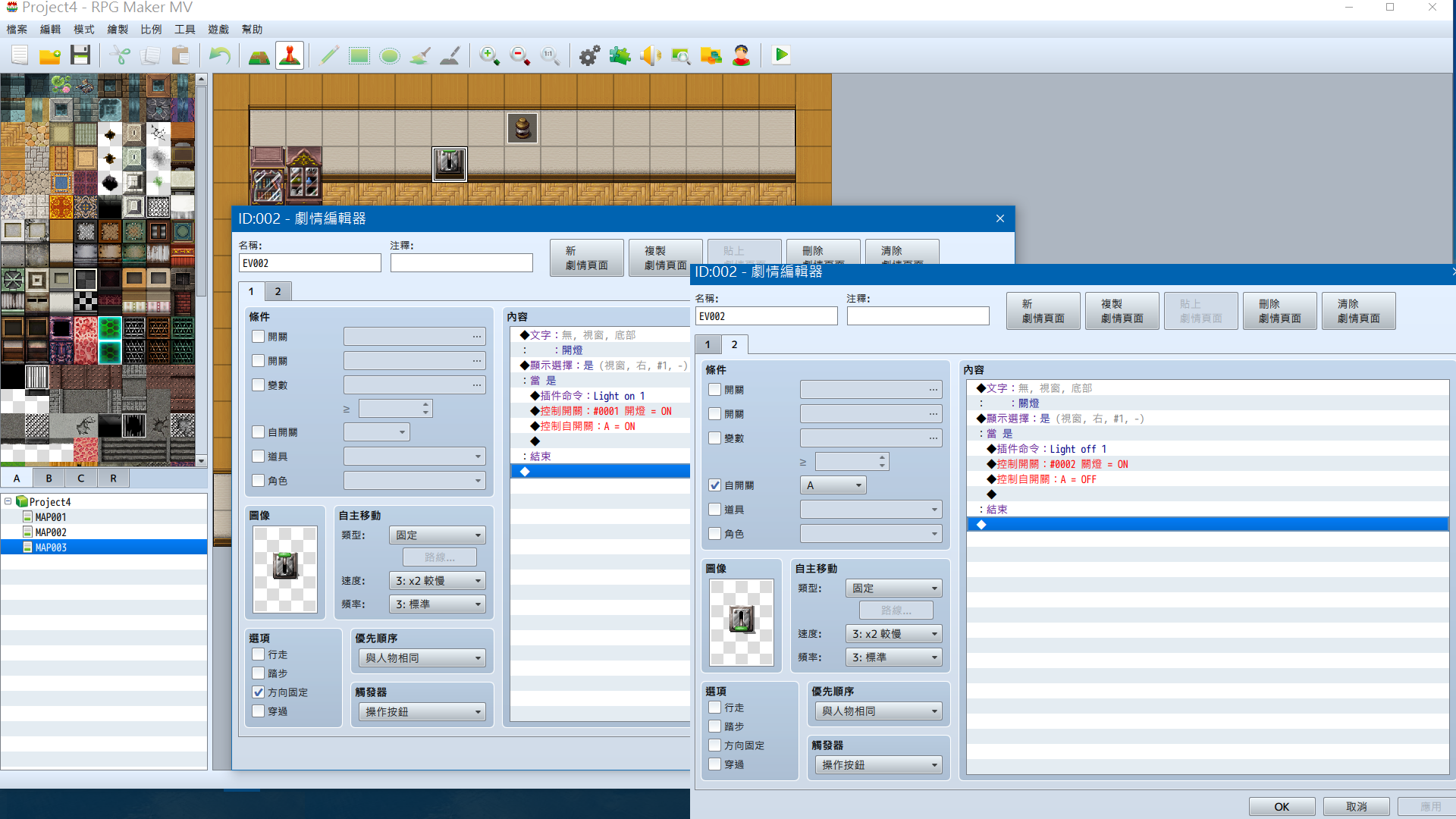Select the Flood Fill tool
The width and height of the screenshot is (1456, 819).
[x=420, y=55]
